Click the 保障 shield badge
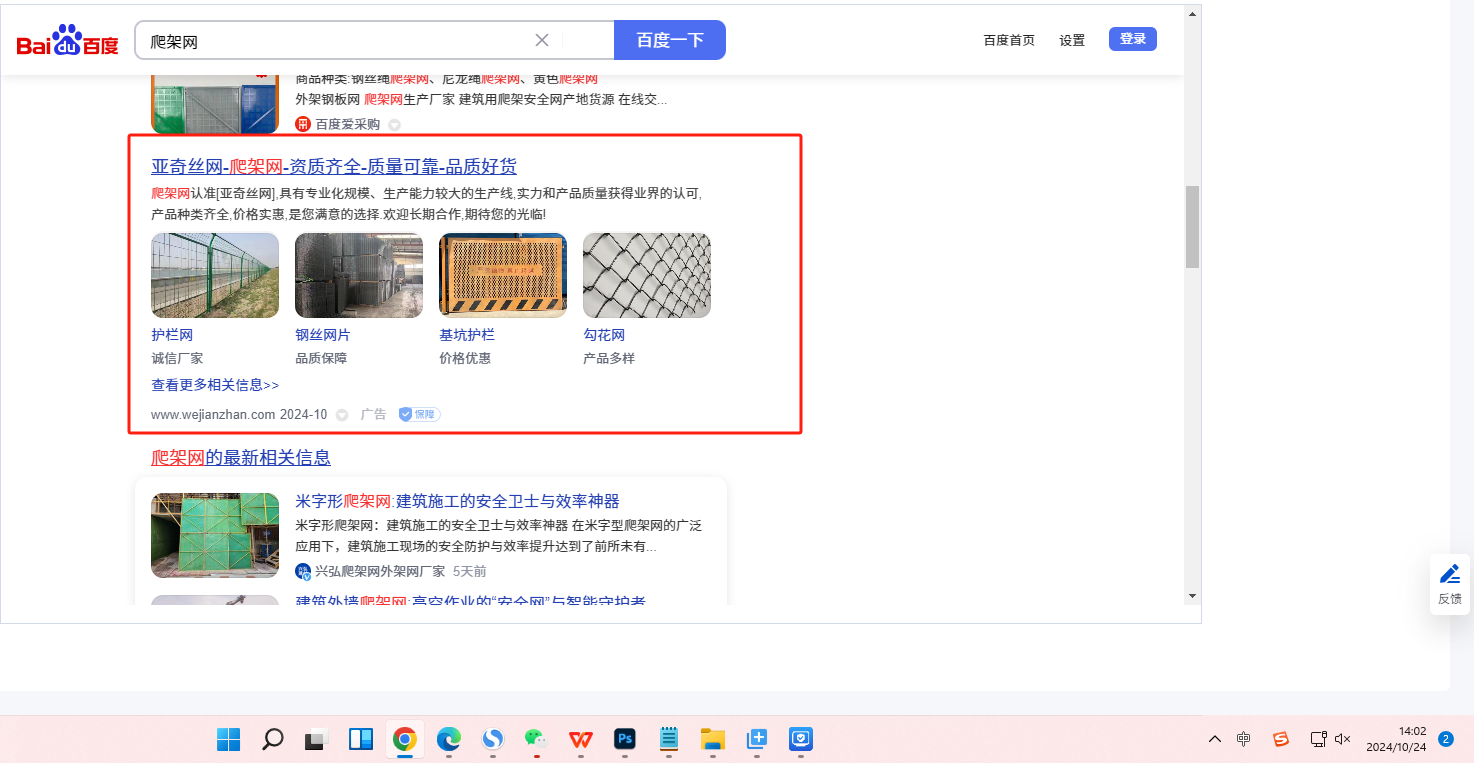This screenshot has height=763, width=1474. click(419, 414)
